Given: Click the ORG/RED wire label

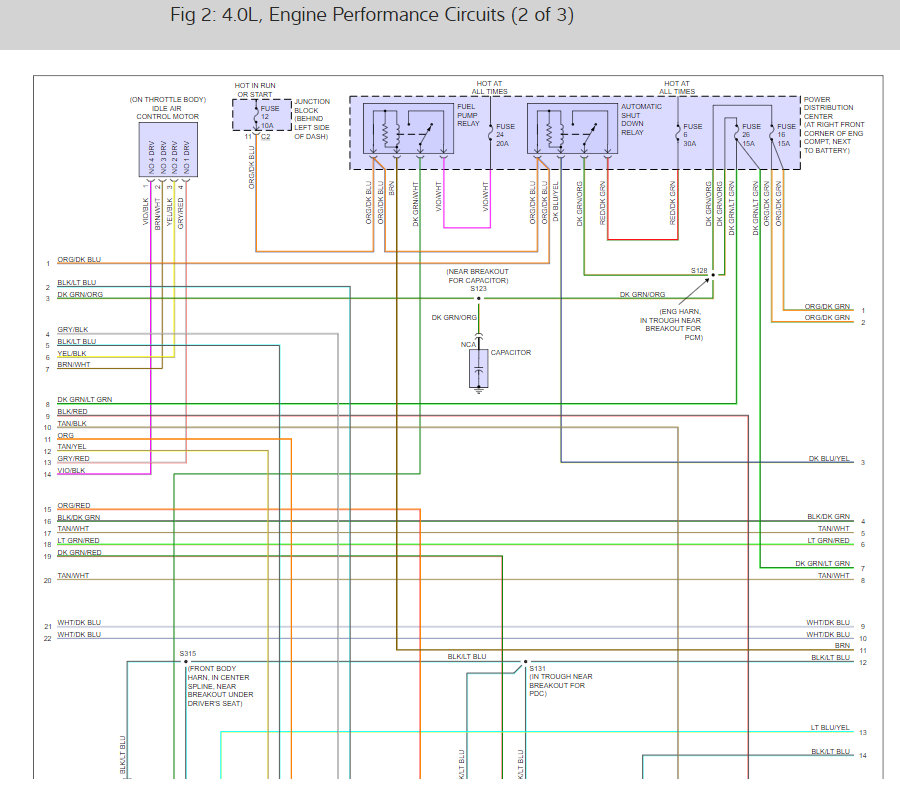Looking at the screenshot, I should click(x=73, y=506).
